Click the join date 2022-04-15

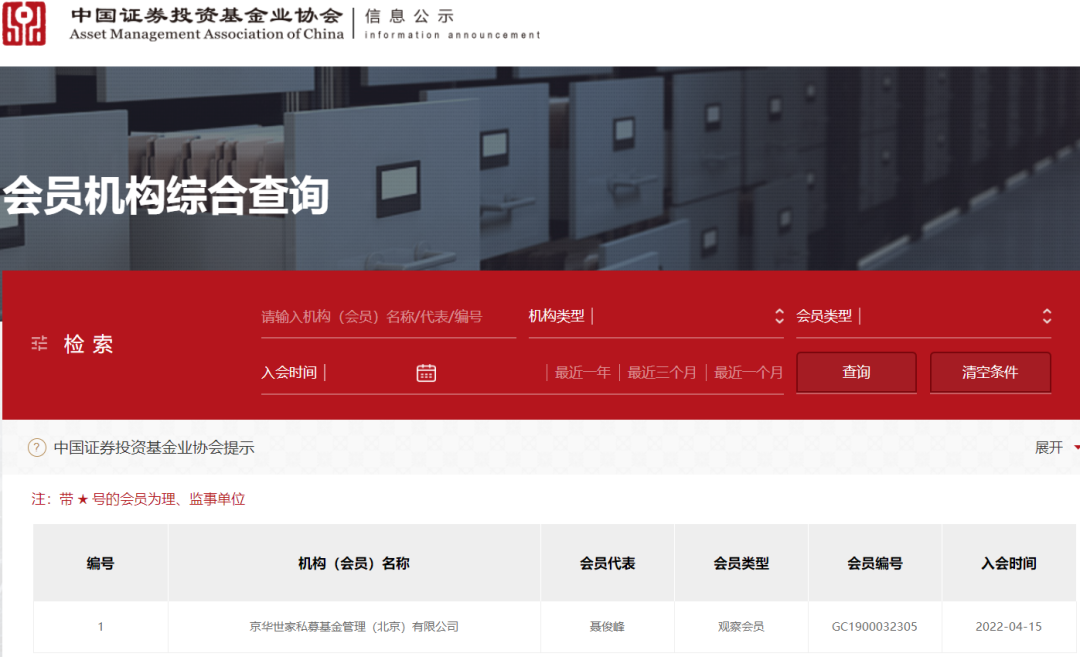[1008, 627]
